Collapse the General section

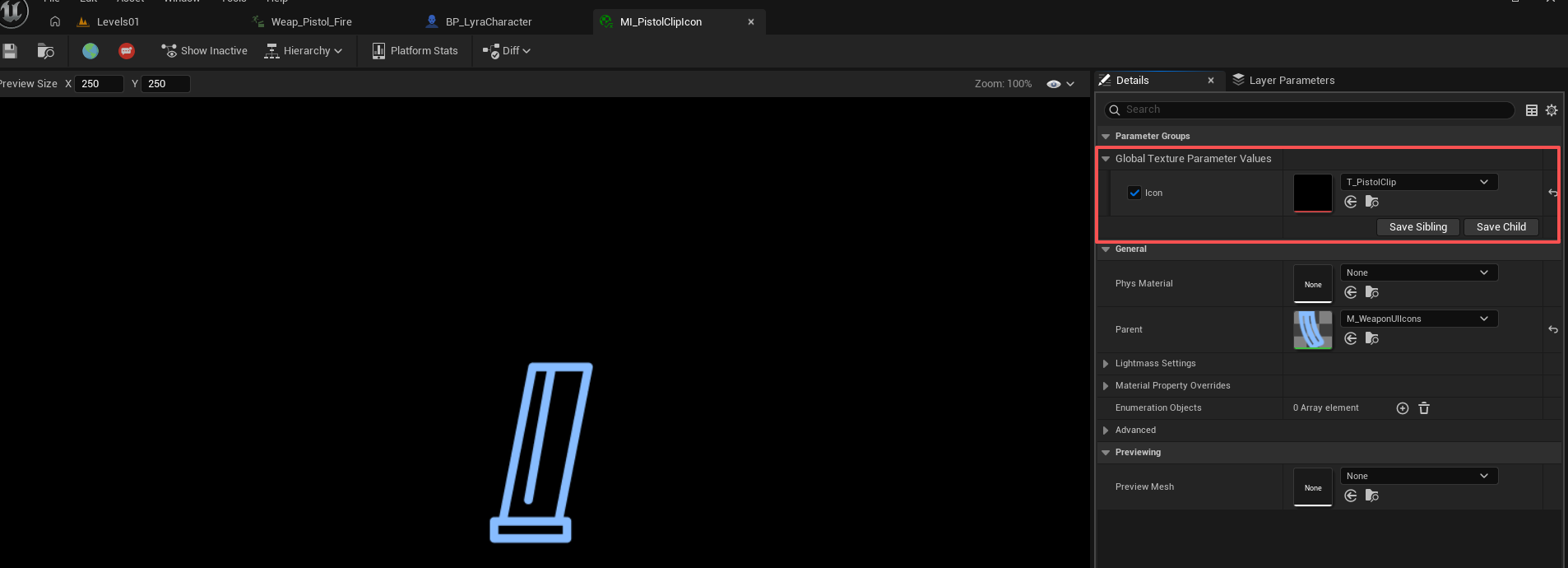click(x=1106, y=249)
